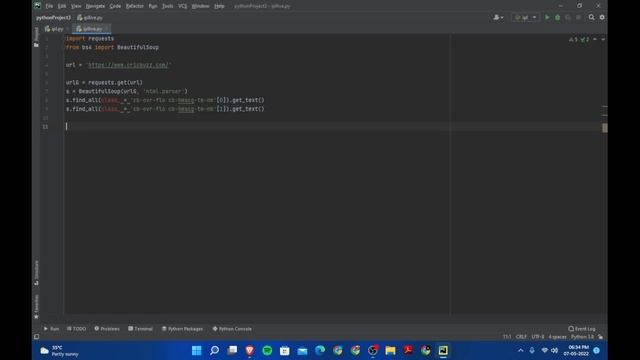
Task: Click the warnings count inspection indicator
Action: (573, 39)
